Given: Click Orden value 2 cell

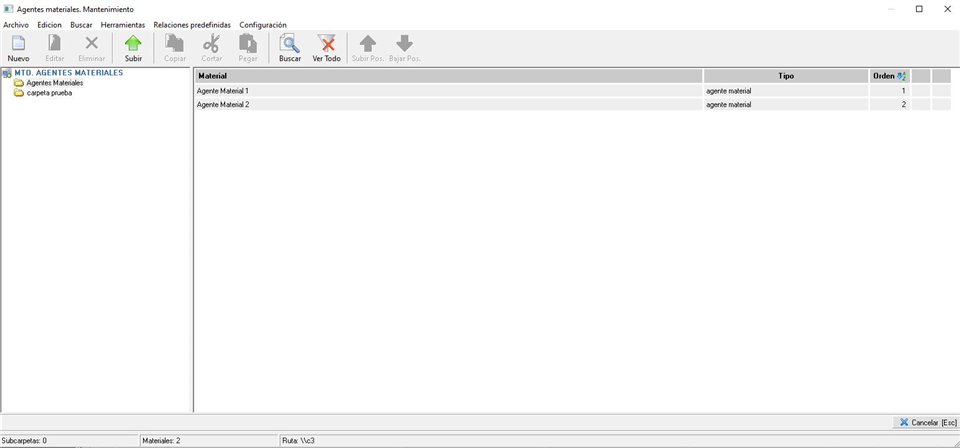Looking at the screenshot, I should coord(890,105).
